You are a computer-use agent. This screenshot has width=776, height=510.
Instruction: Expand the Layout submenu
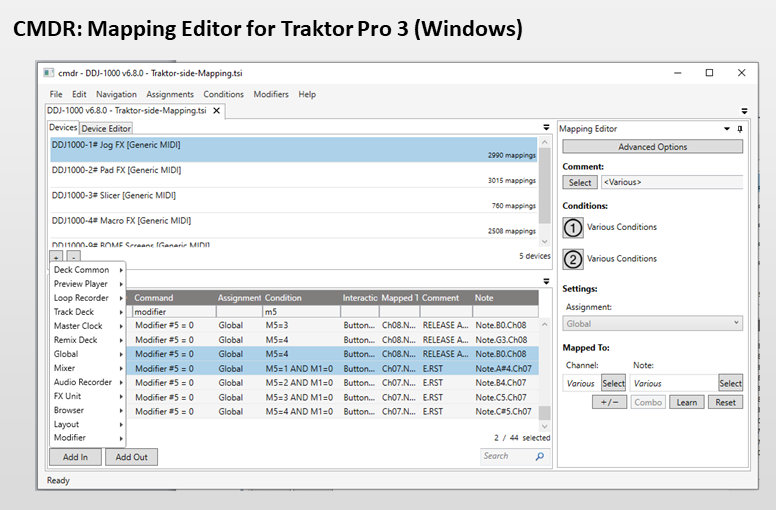88,424
